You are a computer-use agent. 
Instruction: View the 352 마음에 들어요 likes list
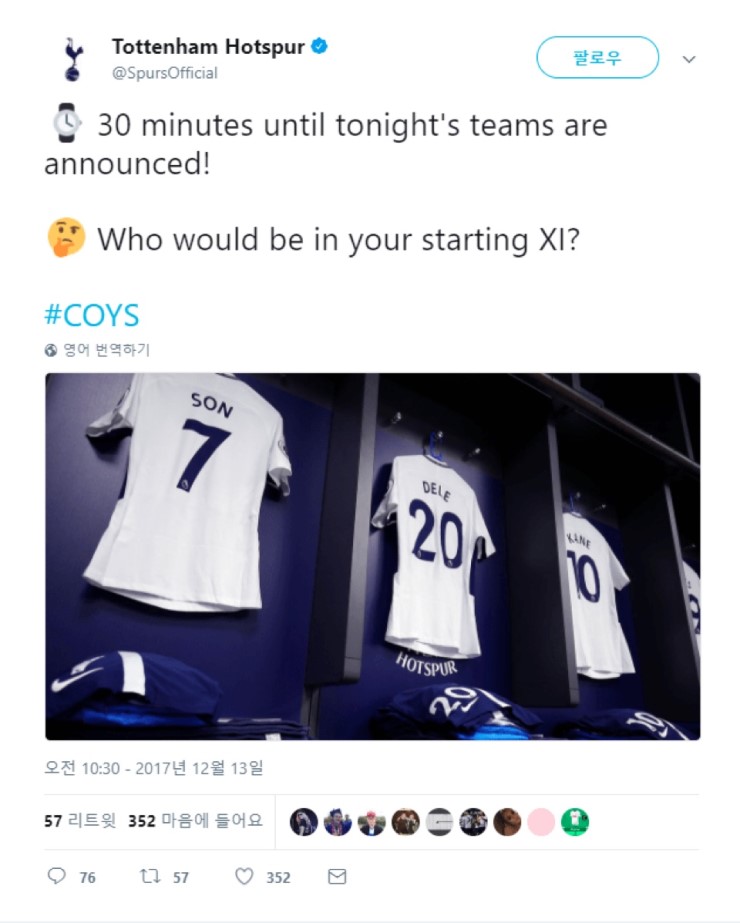[x=195, y=821]
